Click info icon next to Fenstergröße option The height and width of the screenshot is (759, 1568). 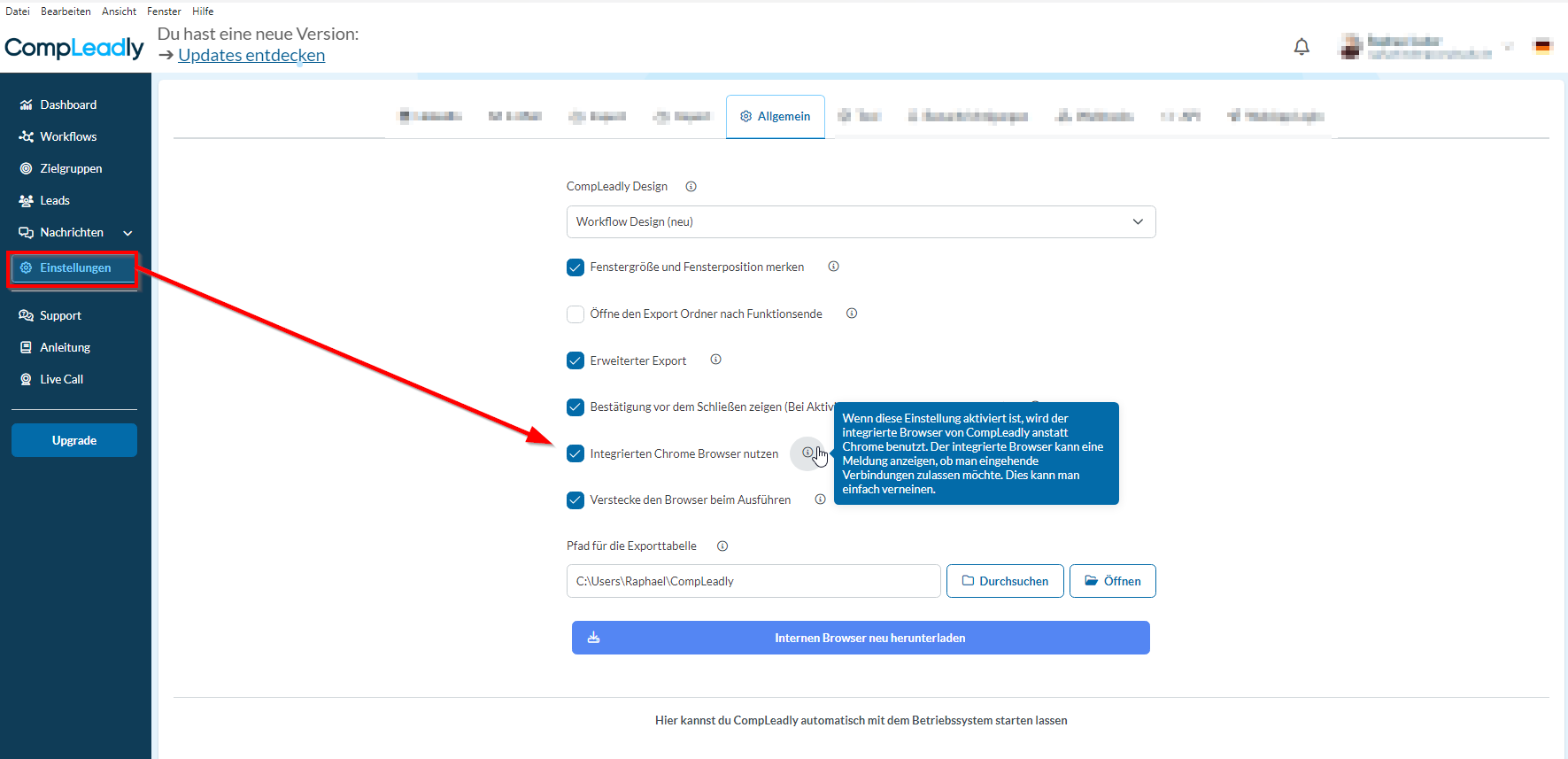pos(833,267)
